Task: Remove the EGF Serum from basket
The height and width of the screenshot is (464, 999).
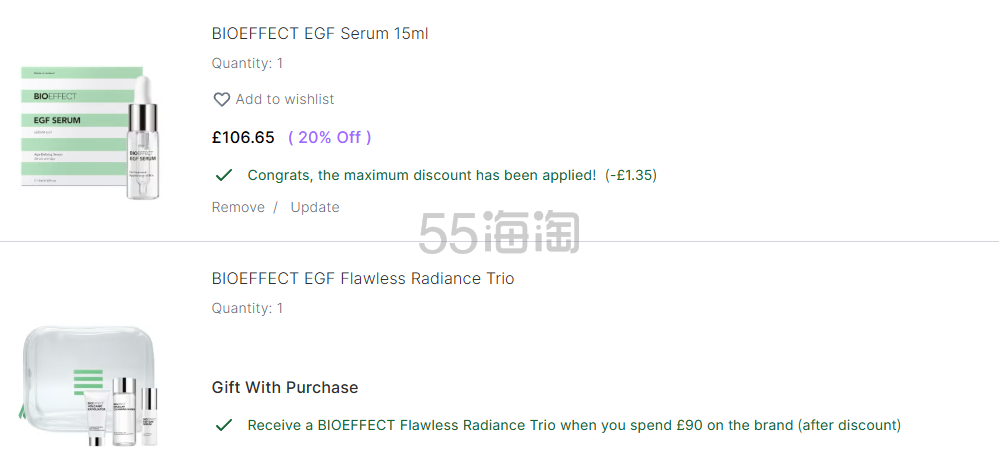Action: 238,207
